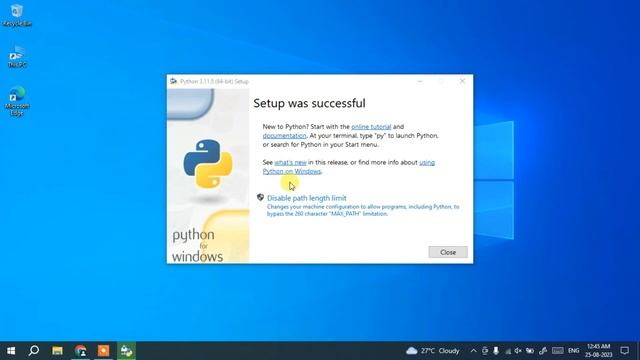Open the touch keyboard tray icon

558,351
